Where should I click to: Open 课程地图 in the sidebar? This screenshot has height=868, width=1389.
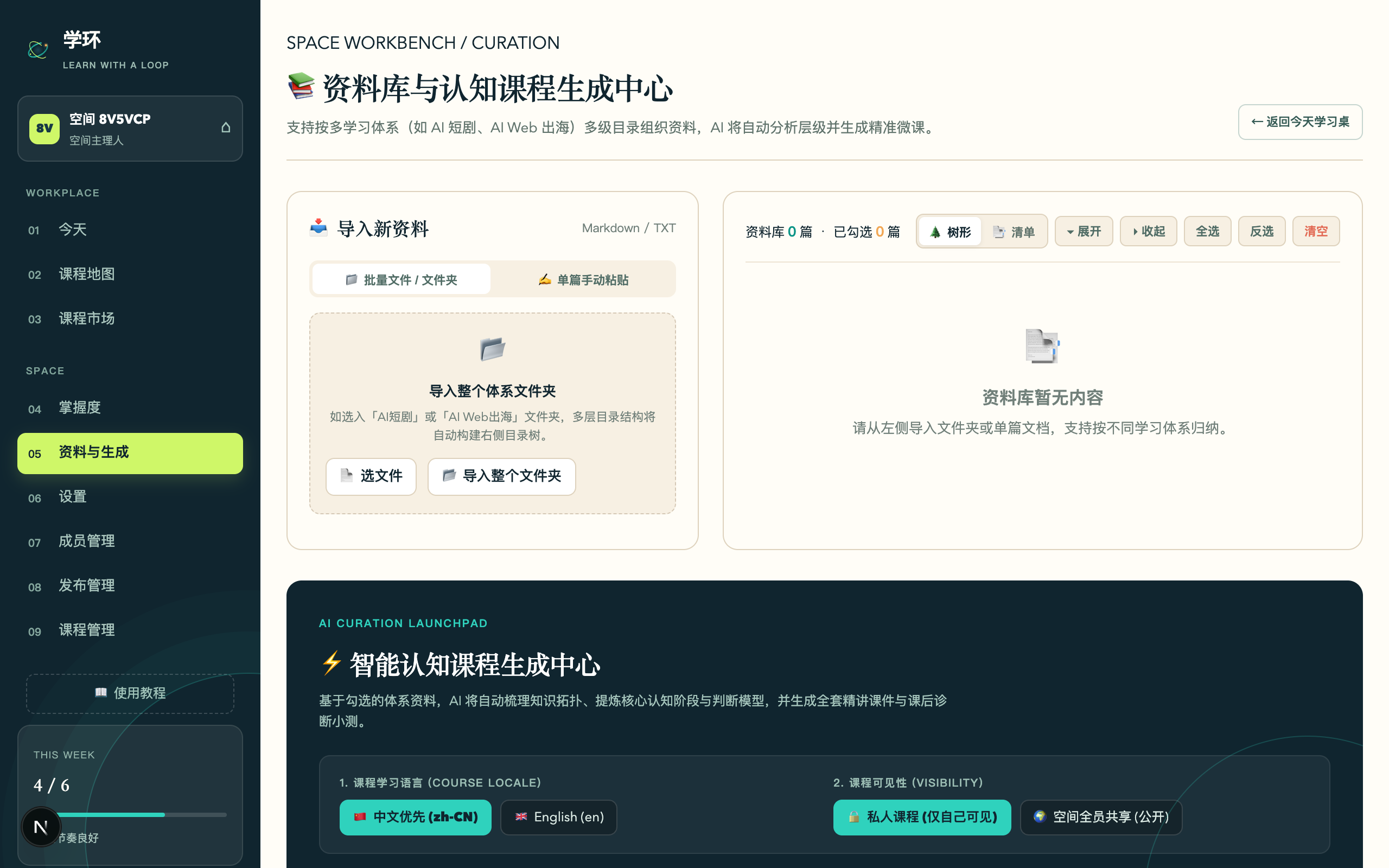click(130, 275)
